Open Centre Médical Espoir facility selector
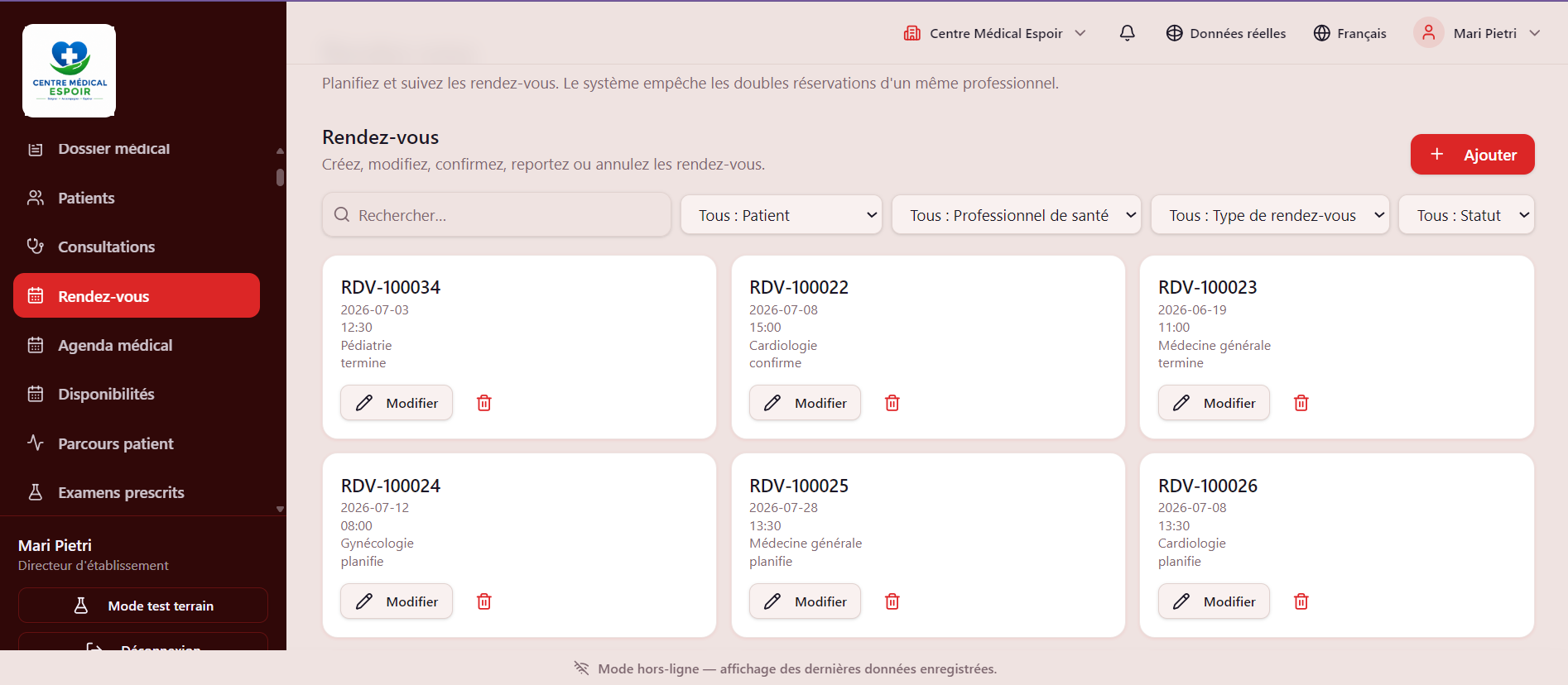Image resolution: width=1568 pixels, height=685 pixels. [994, 33]
